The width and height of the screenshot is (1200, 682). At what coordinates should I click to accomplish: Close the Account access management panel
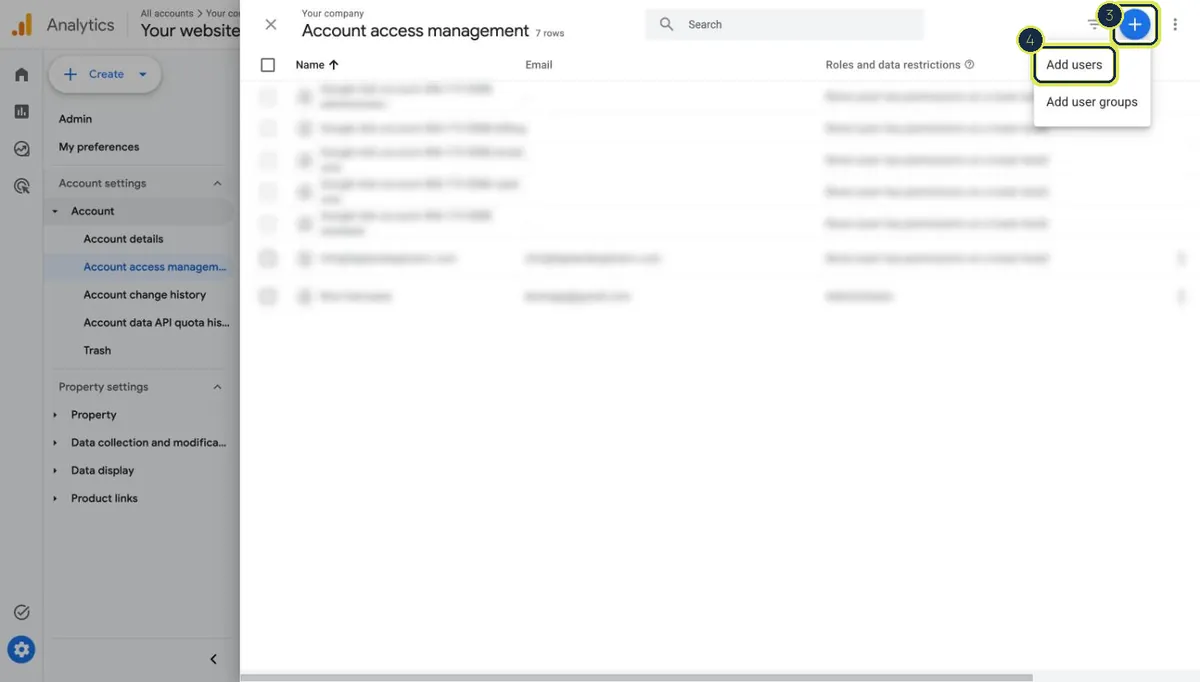tap(271, 24)
